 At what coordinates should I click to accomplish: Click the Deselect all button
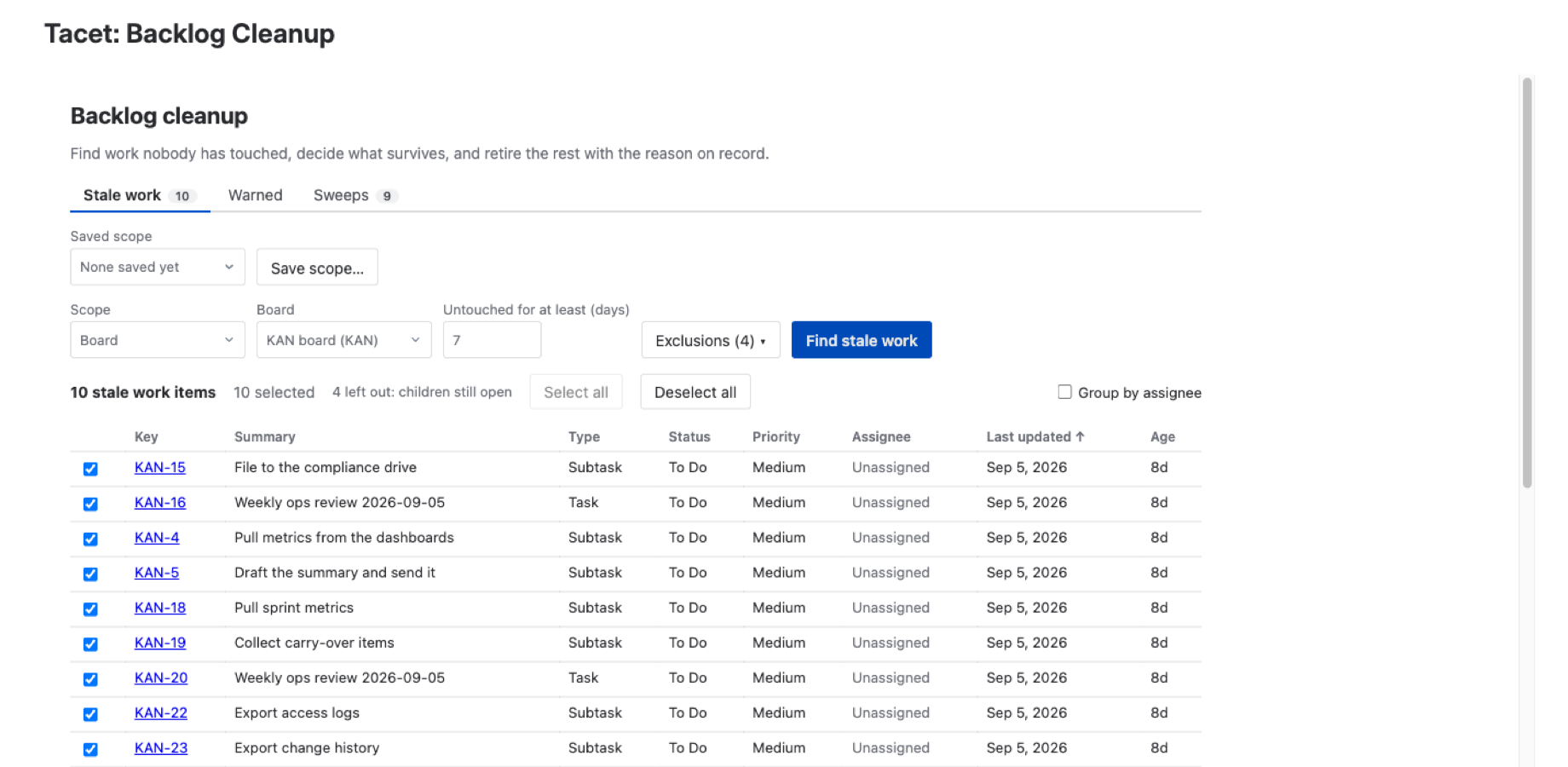695,392
